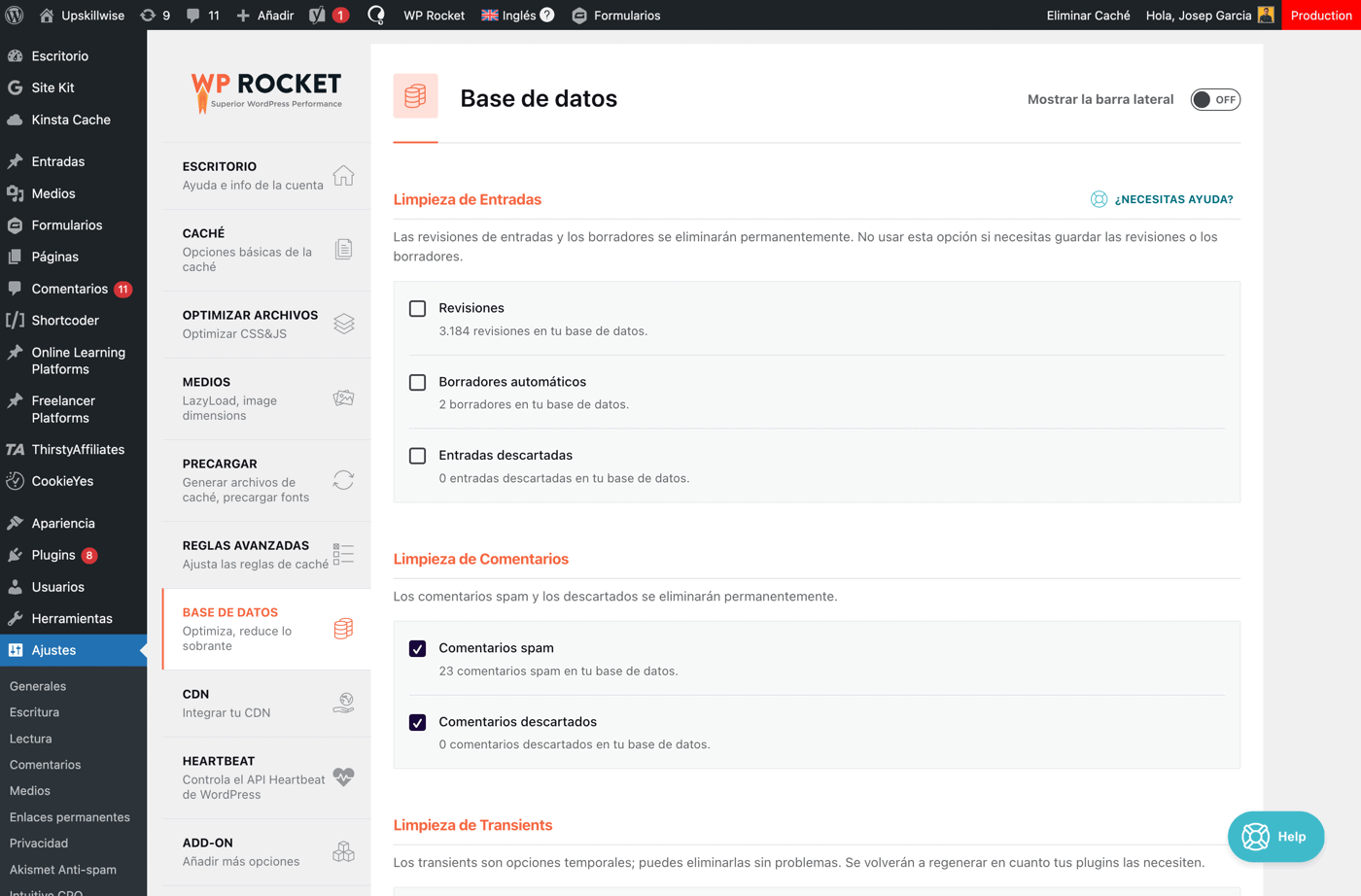Image resolution: width=1361 pixels, height=896 pixels.
Task: Open Akismet Anti-spam settings link
Action: click(x=62, y=870)
